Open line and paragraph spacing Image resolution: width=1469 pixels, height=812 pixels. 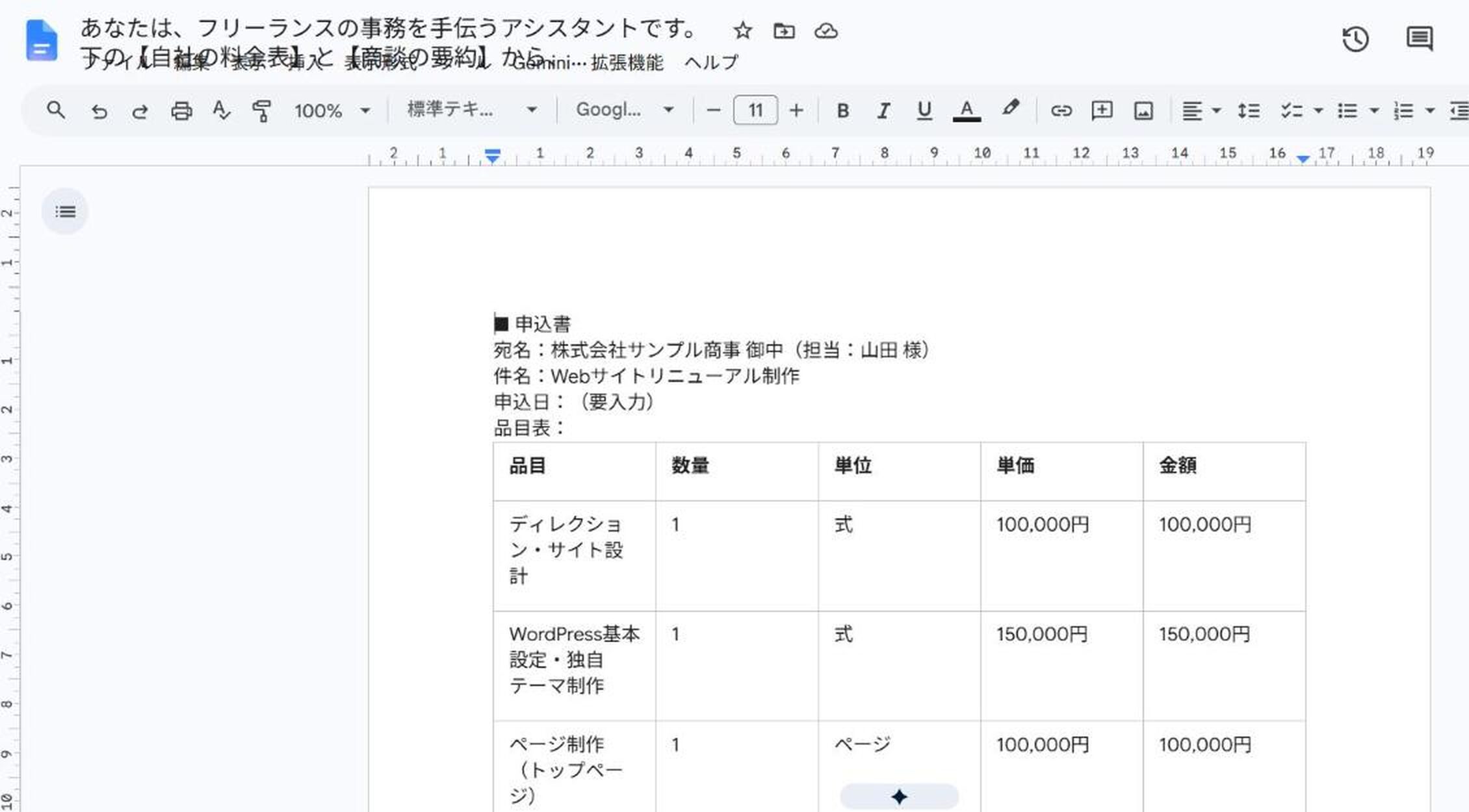point(1248,111)
